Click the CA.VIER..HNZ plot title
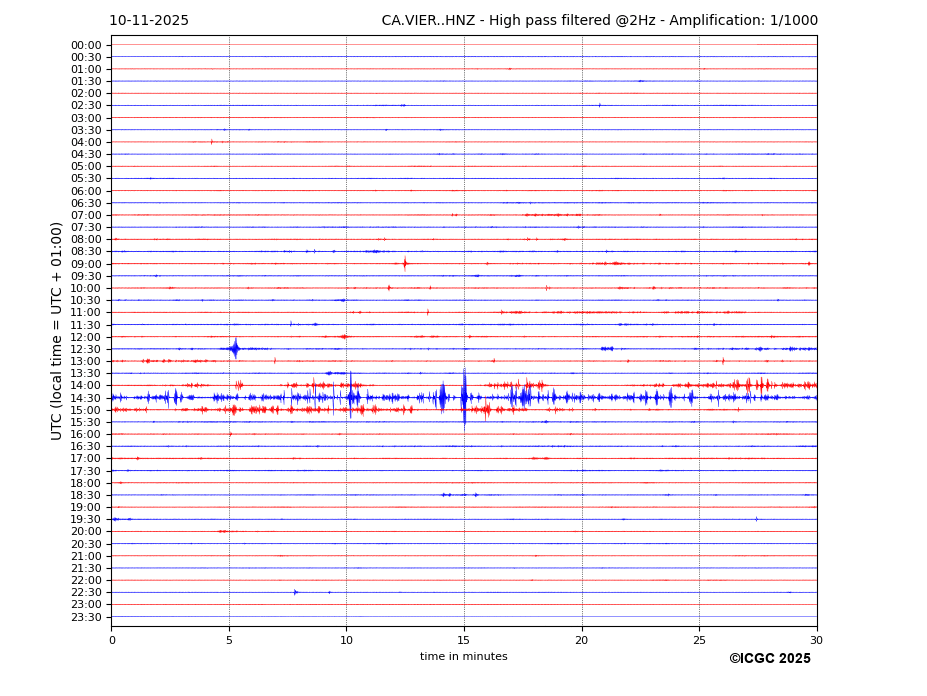 [599, 21]
